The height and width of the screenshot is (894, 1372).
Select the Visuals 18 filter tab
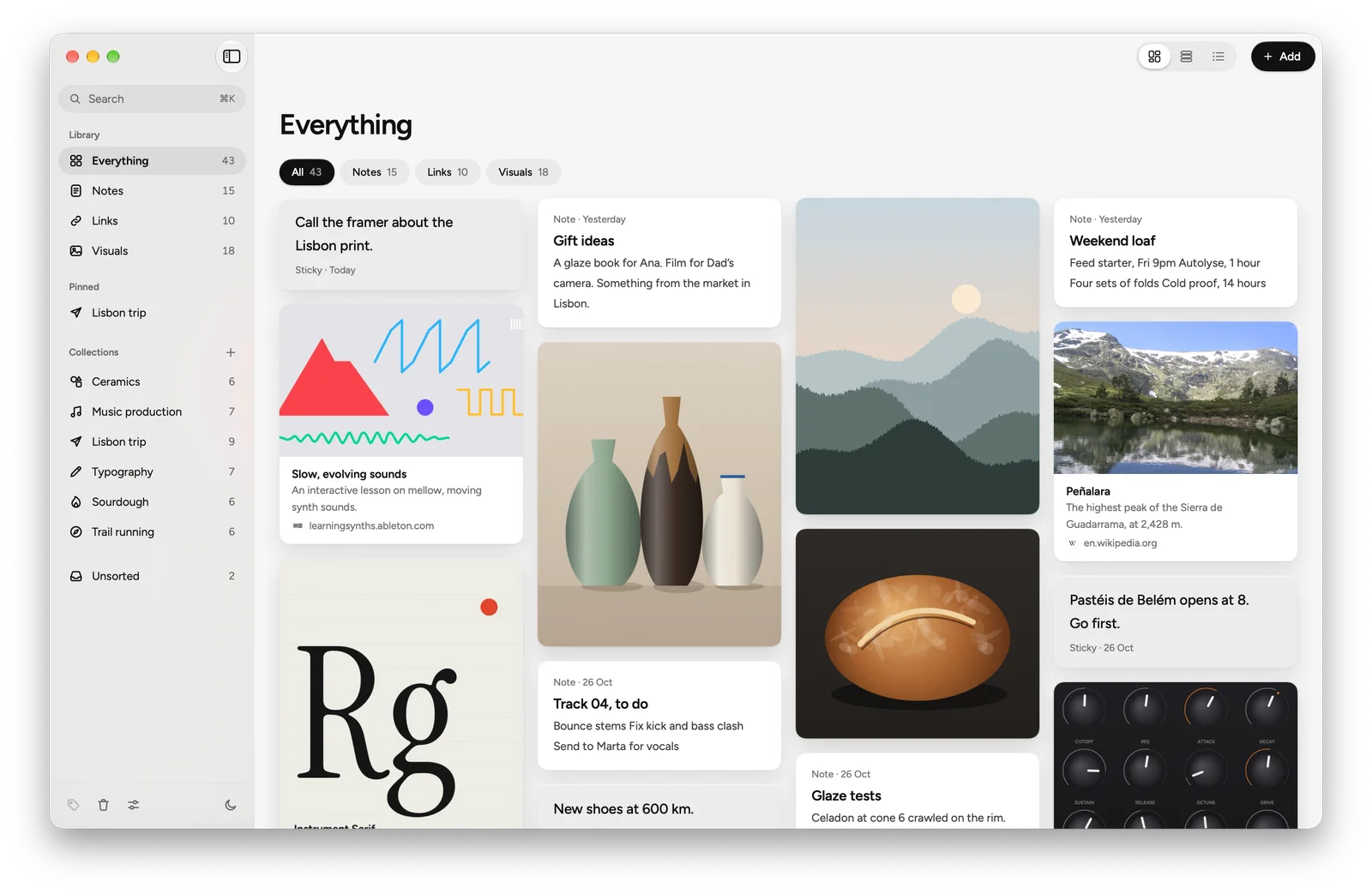(523, 172)
